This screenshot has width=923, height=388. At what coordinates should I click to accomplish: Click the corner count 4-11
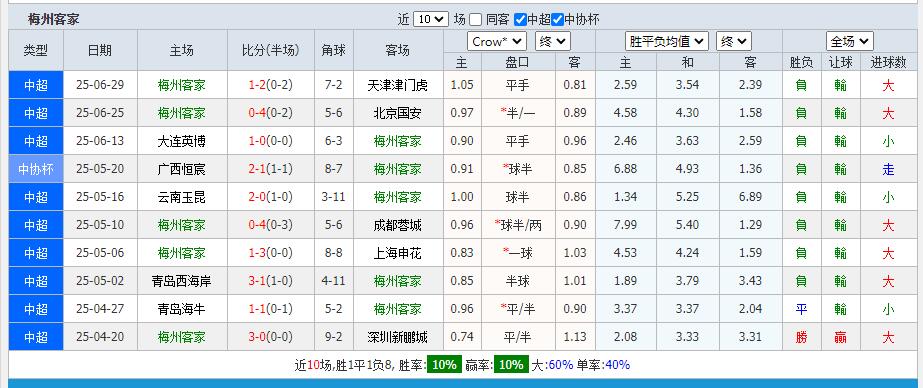(334, 281)
